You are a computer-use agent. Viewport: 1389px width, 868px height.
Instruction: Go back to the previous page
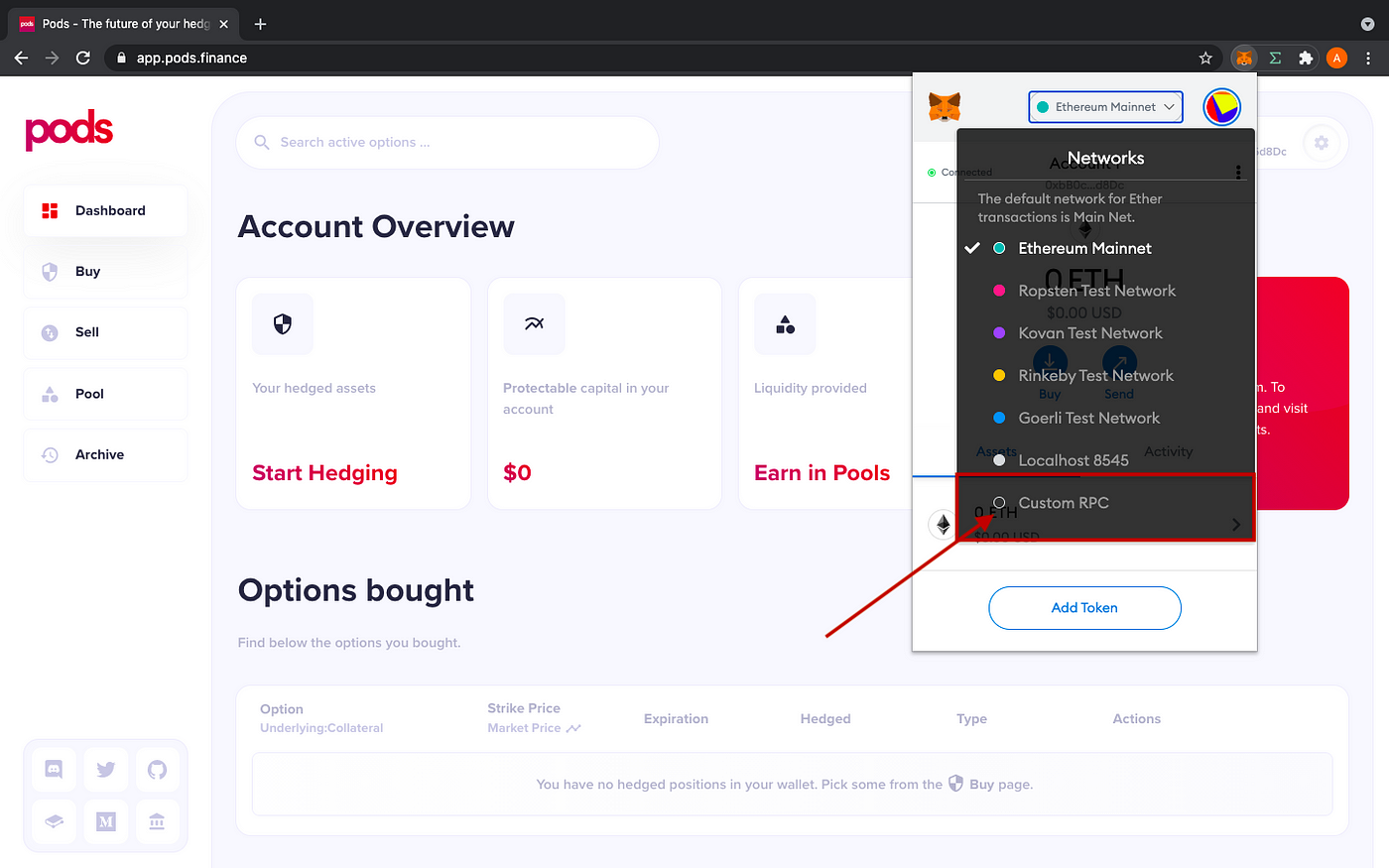click(21, 58)
